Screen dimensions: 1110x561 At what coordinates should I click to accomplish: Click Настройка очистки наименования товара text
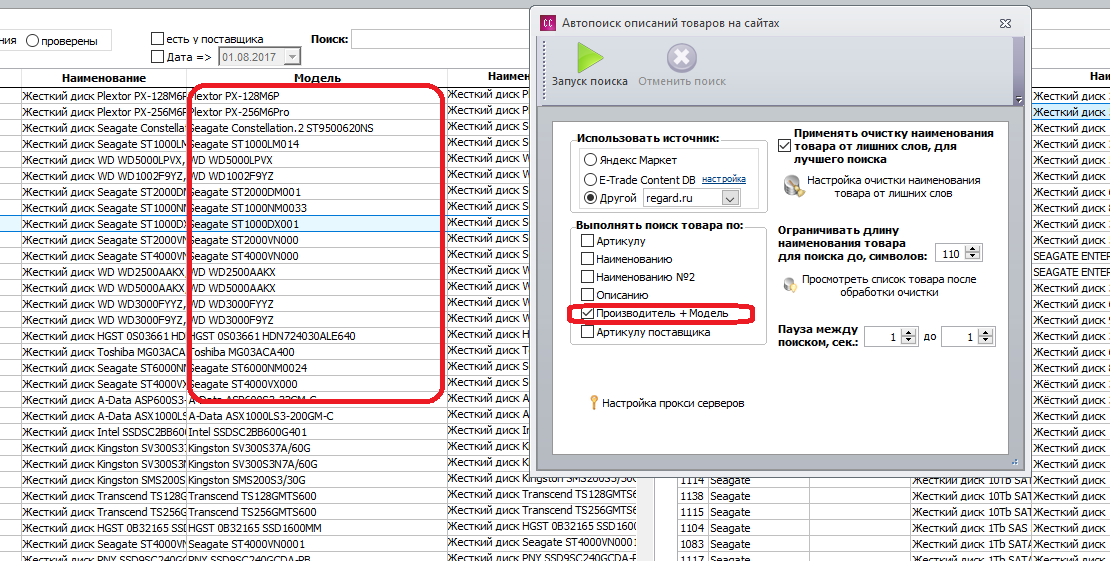pos(893,186)
